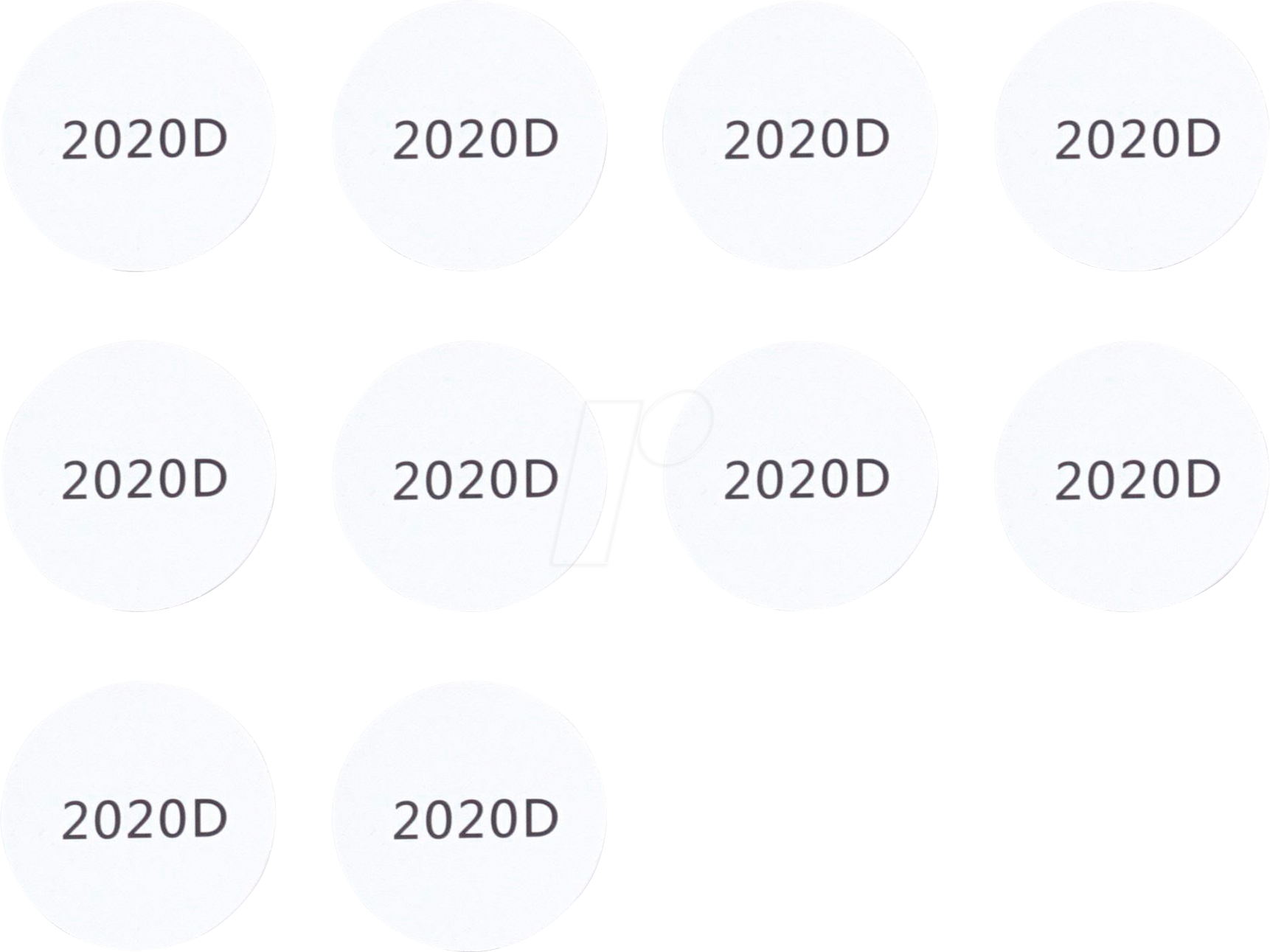
Task: Click the 2020D text on the top-left sticker
Action: (x=145, y=140)
